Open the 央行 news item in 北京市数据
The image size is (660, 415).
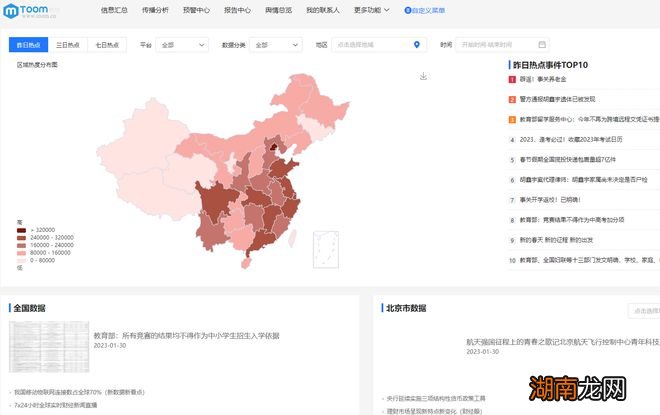(x=436, y=399)
